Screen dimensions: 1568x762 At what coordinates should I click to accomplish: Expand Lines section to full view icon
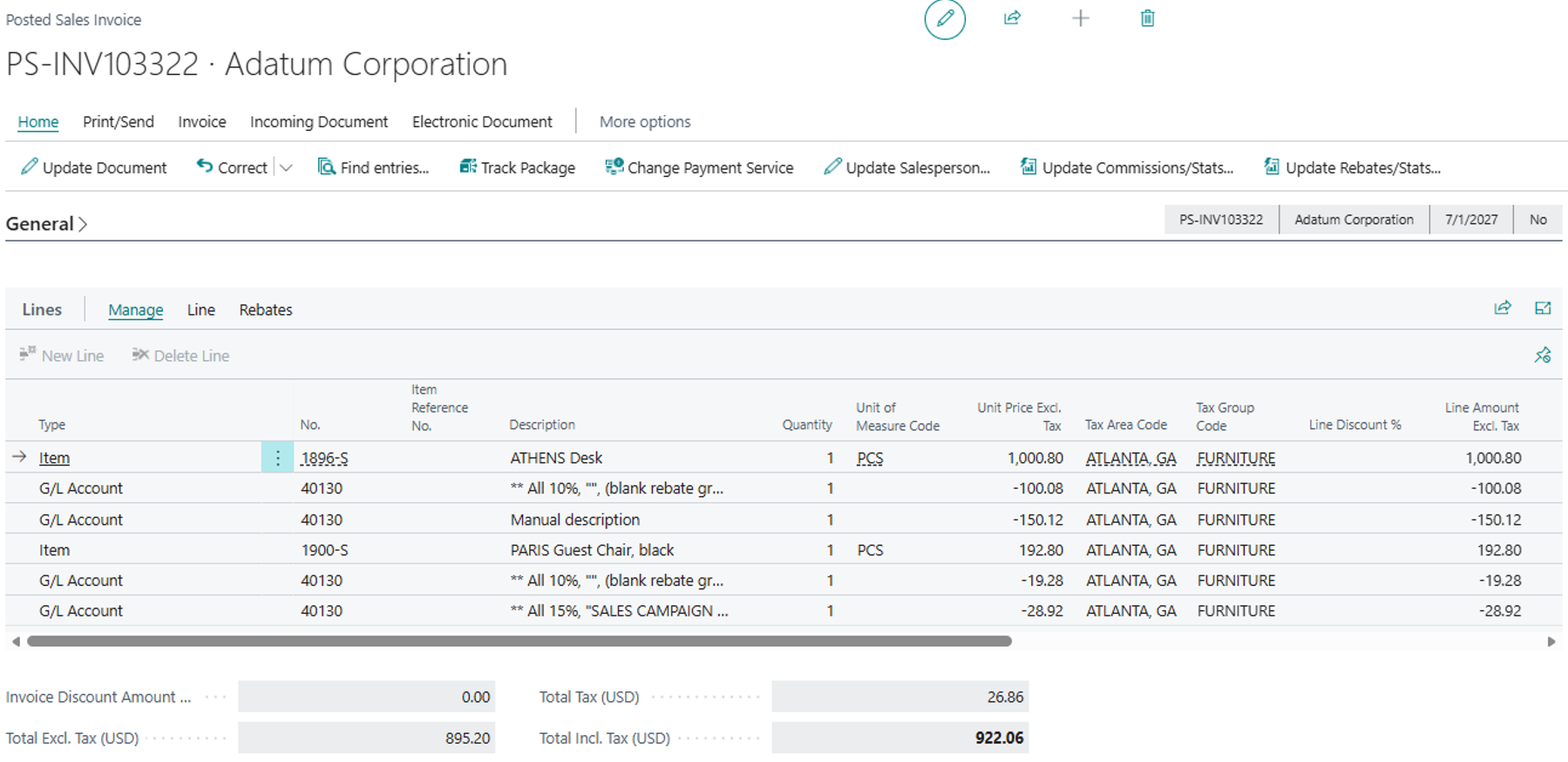pos(1543,308)
